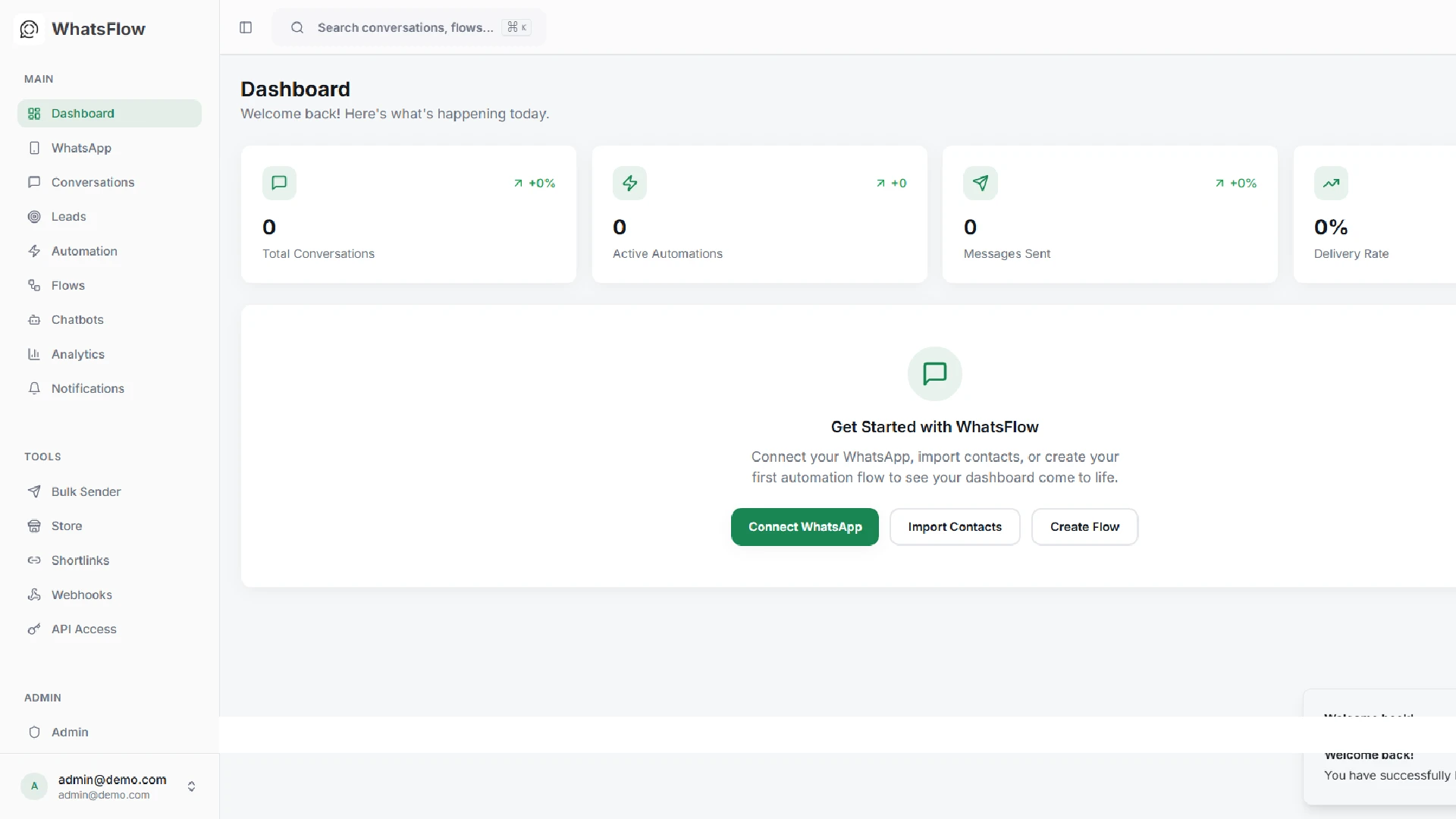The image size is (1456, 819).
Task: Click the Automation lightning icon in sidebar
Action: [x=34, y=251]
